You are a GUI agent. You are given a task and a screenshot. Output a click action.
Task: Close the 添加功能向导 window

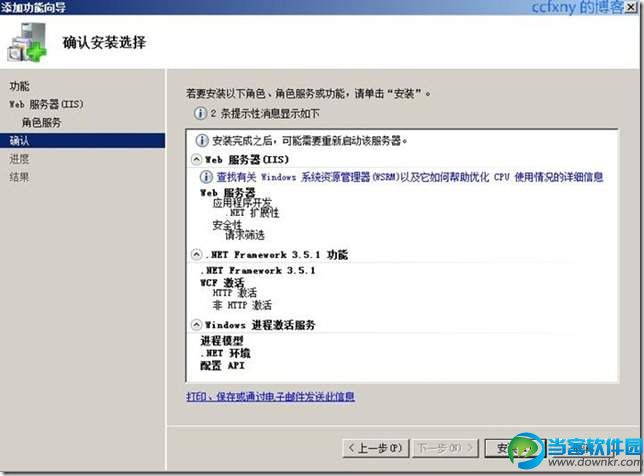(631, 7)
